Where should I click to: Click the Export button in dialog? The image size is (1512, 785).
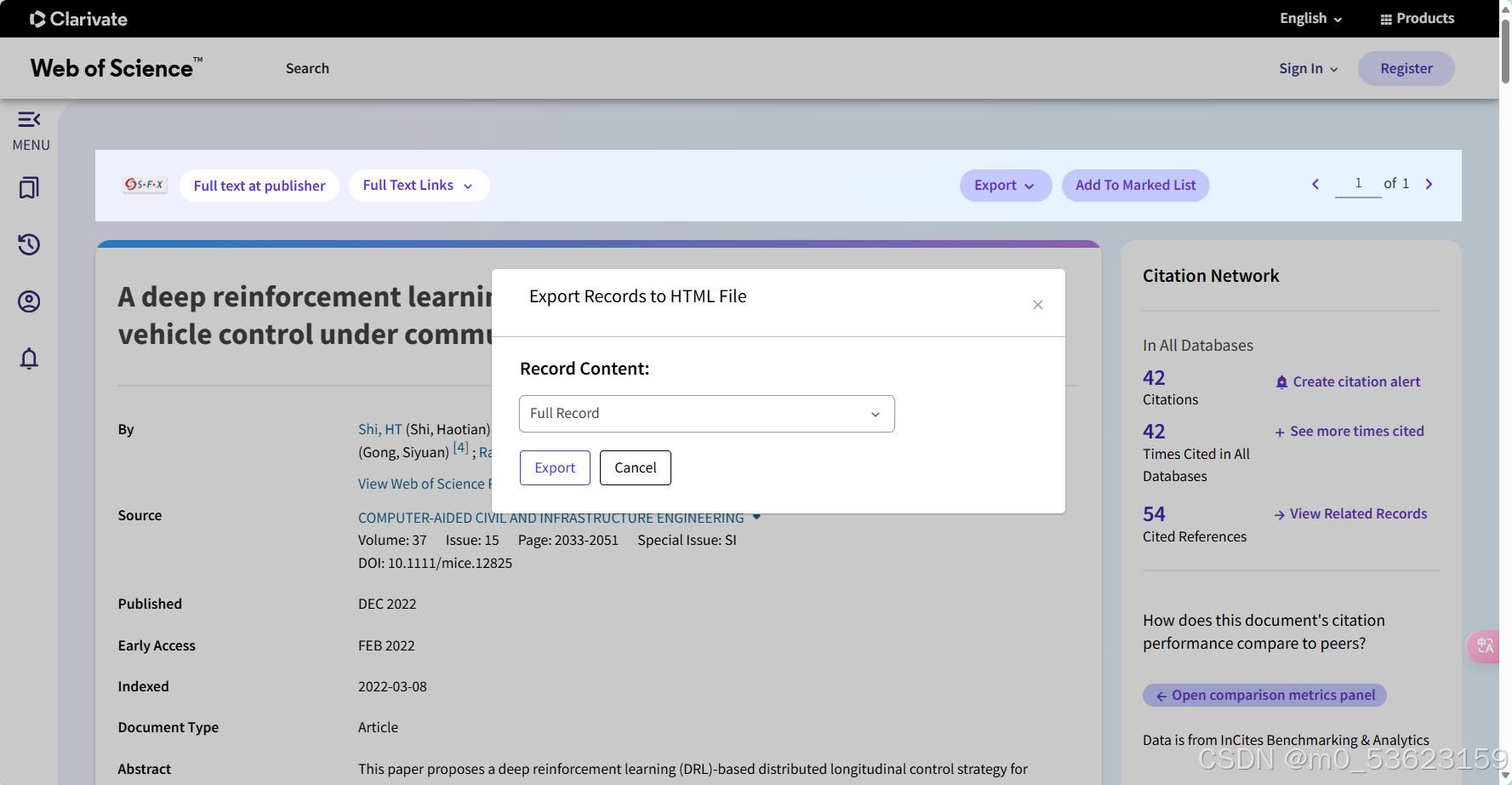pos(555,467)
